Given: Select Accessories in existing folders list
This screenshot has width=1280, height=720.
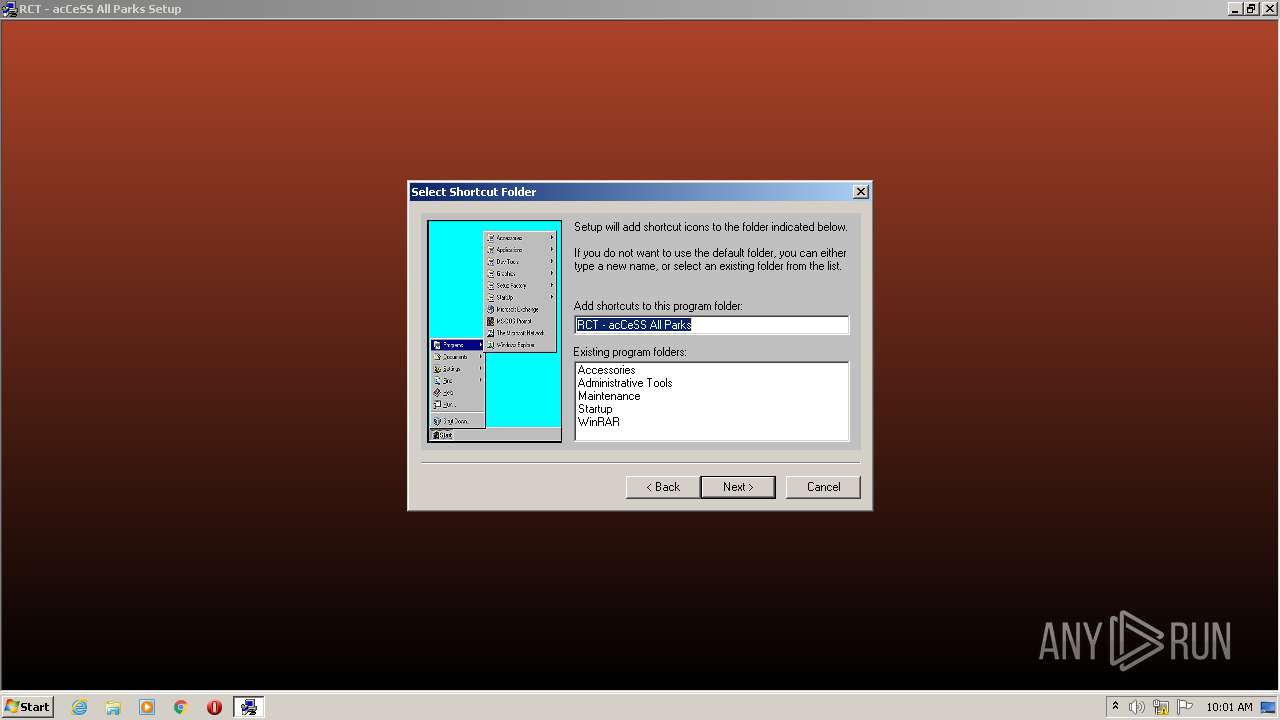Looking at the screenshot, I should pyautogui.click(x=606, y=370).
